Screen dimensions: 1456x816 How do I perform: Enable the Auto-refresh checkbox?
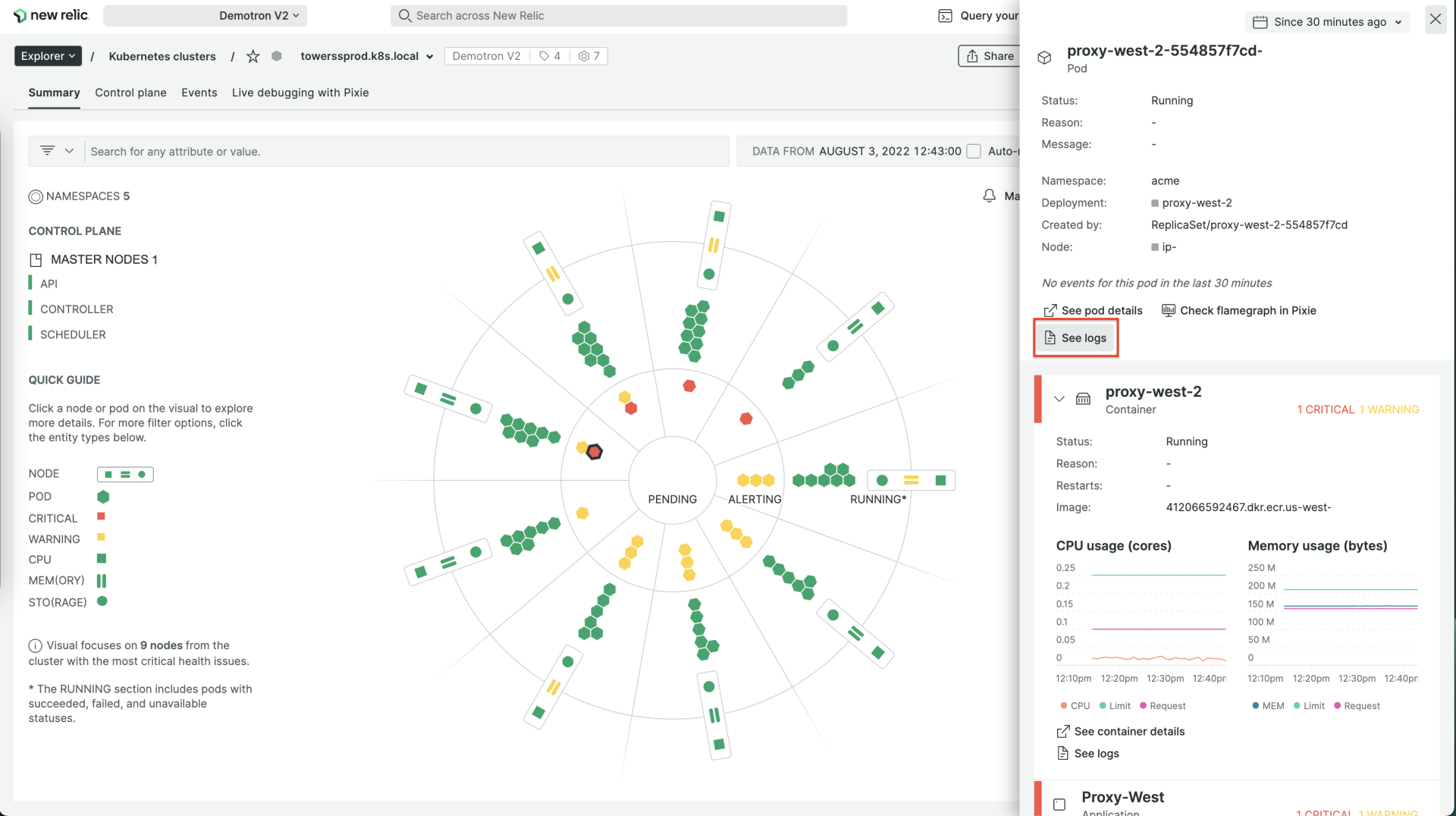tap(974, 151)
